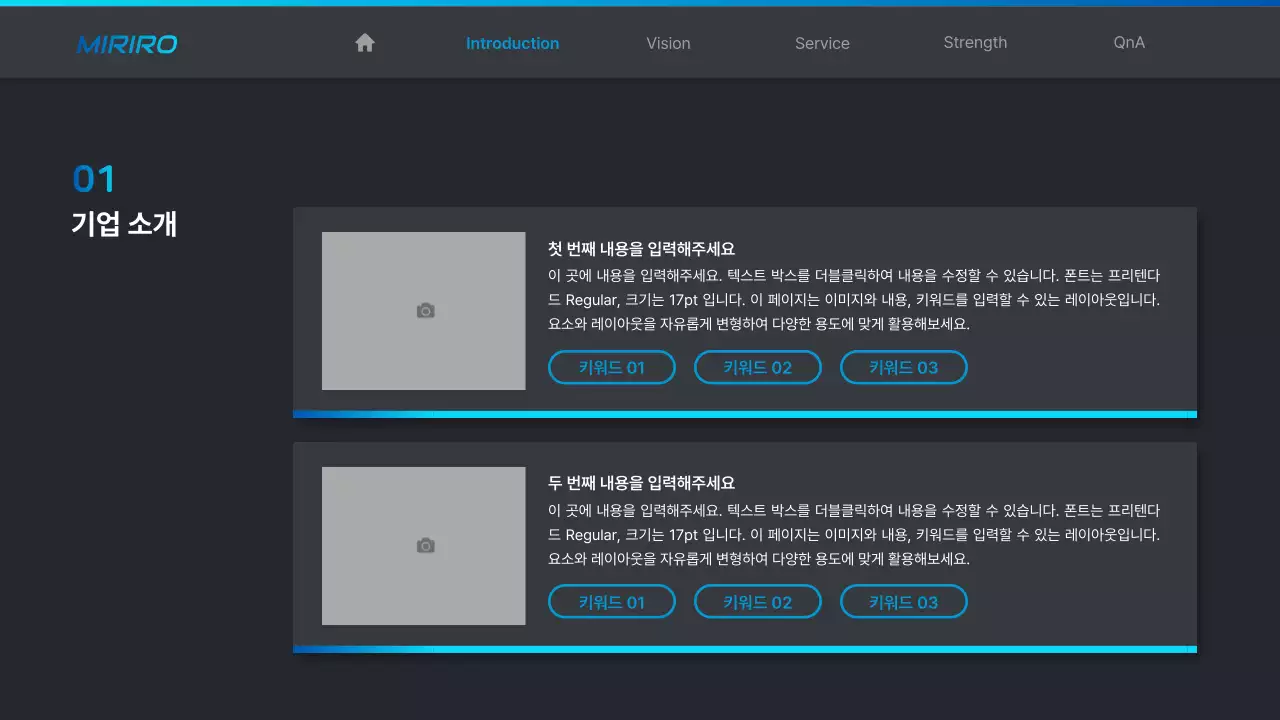This screenshot has height=720, width=1280.
Task: Navigate to the Strength page
Action: pyautogui.click(x=975, y=42)
